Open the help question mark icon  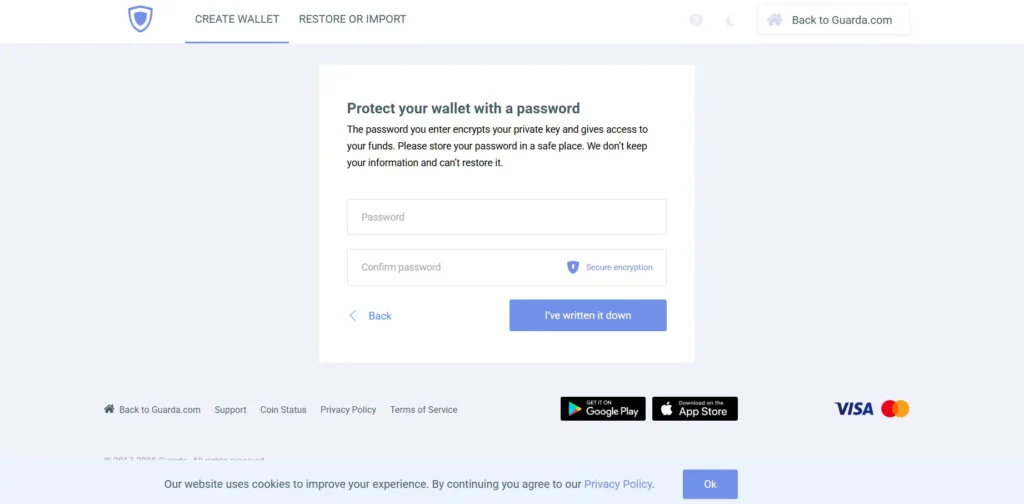696,20
